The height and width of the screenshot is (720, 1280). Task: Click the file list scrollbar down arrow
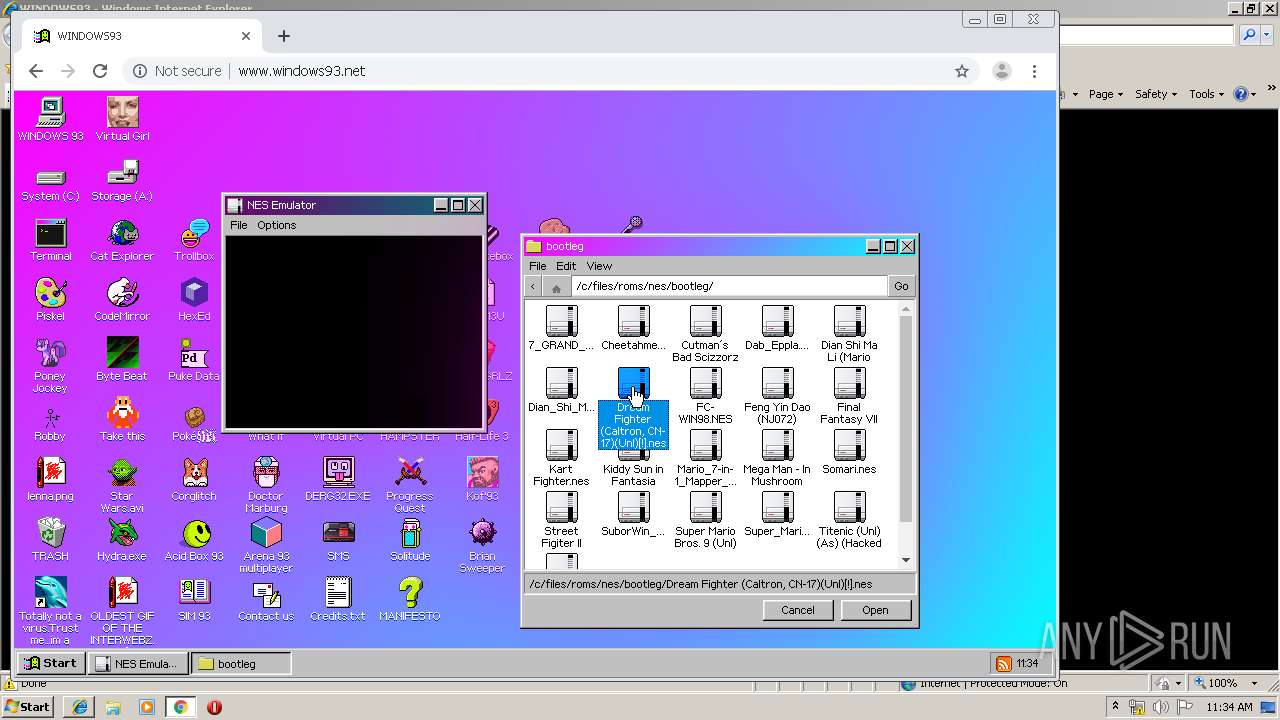click(906, 560)
